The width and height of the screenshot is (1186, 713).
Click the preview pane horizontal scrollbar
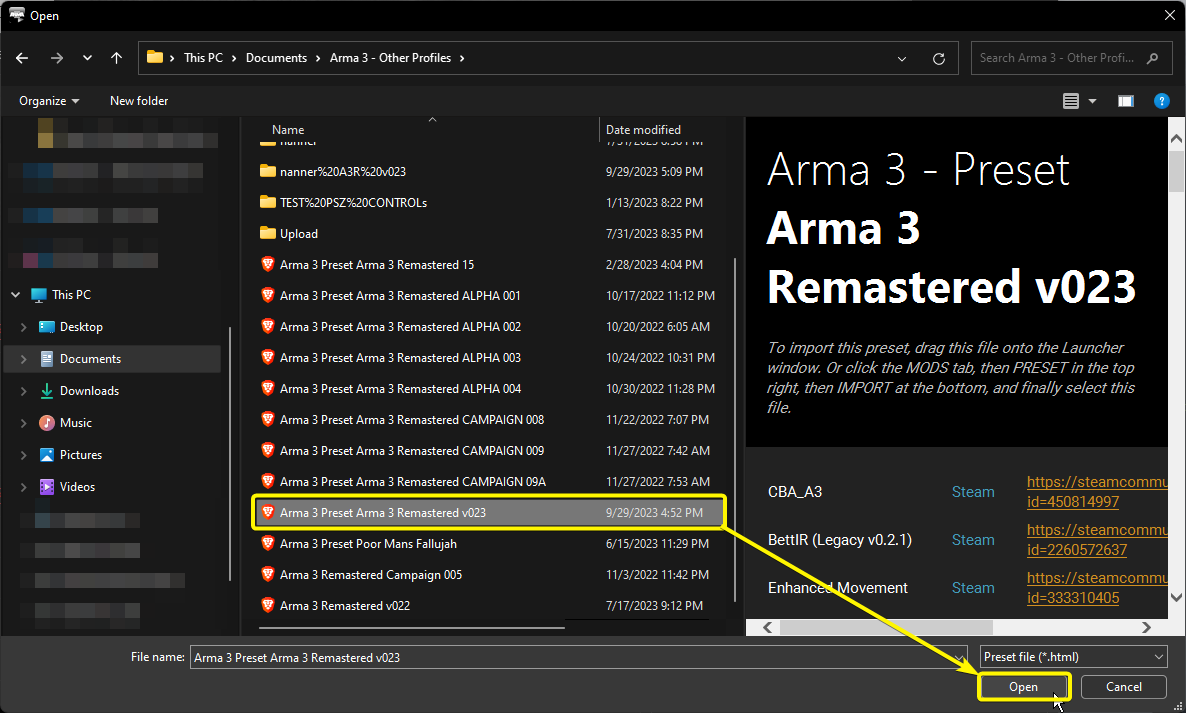[886, 628]
